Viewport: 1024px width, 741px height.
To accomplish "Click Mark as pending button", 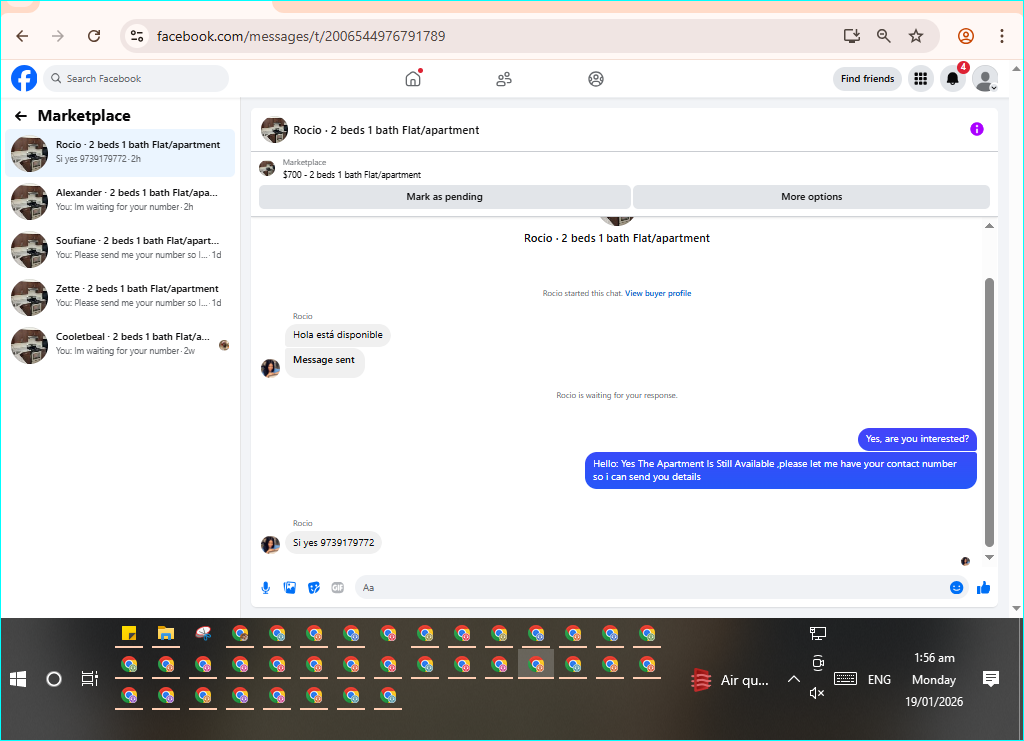I will (445, 197).
